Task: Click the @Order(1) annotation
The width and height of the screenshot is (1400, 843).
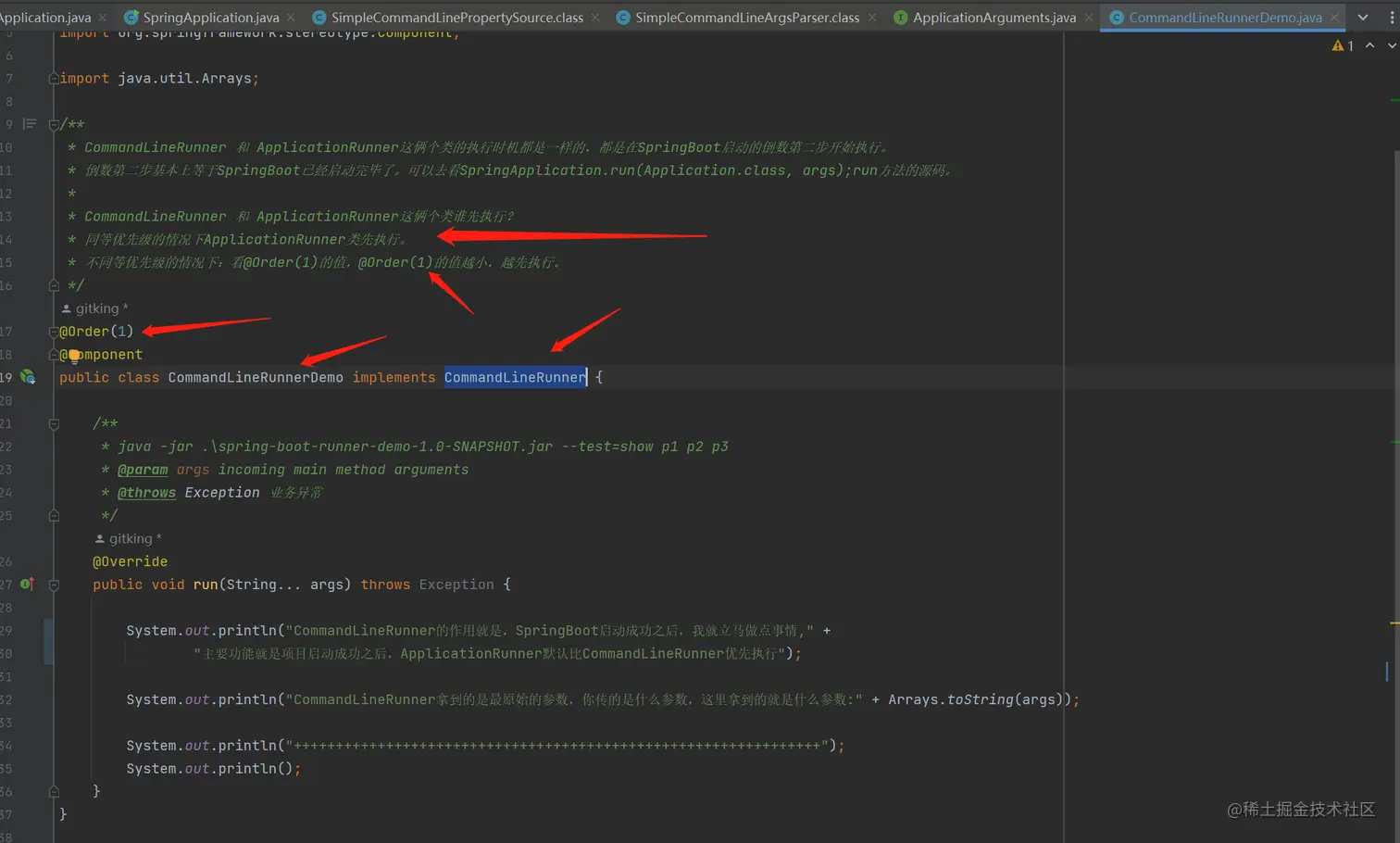Action: point(96,332)
